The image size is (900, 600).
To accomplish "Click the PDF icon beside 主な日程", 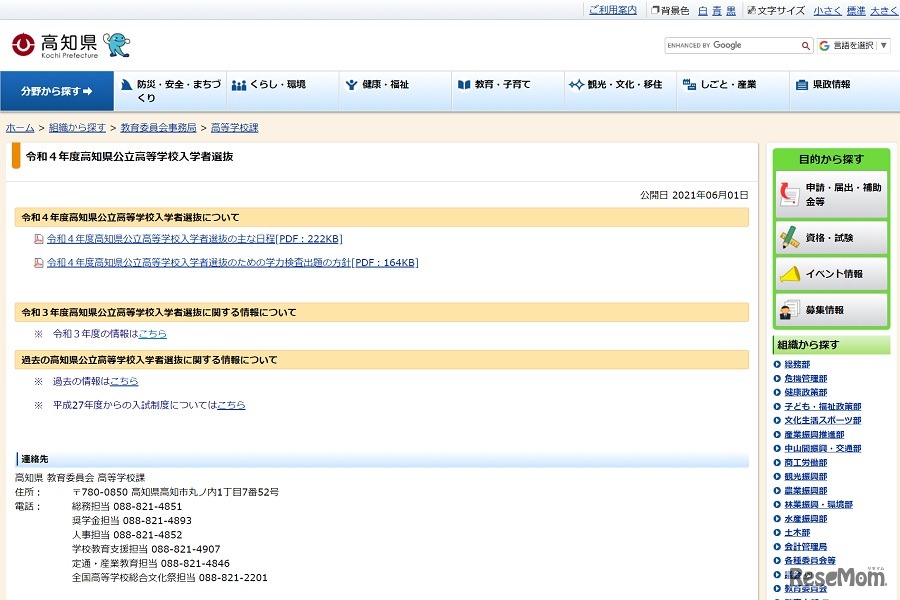I will point(35,238).
